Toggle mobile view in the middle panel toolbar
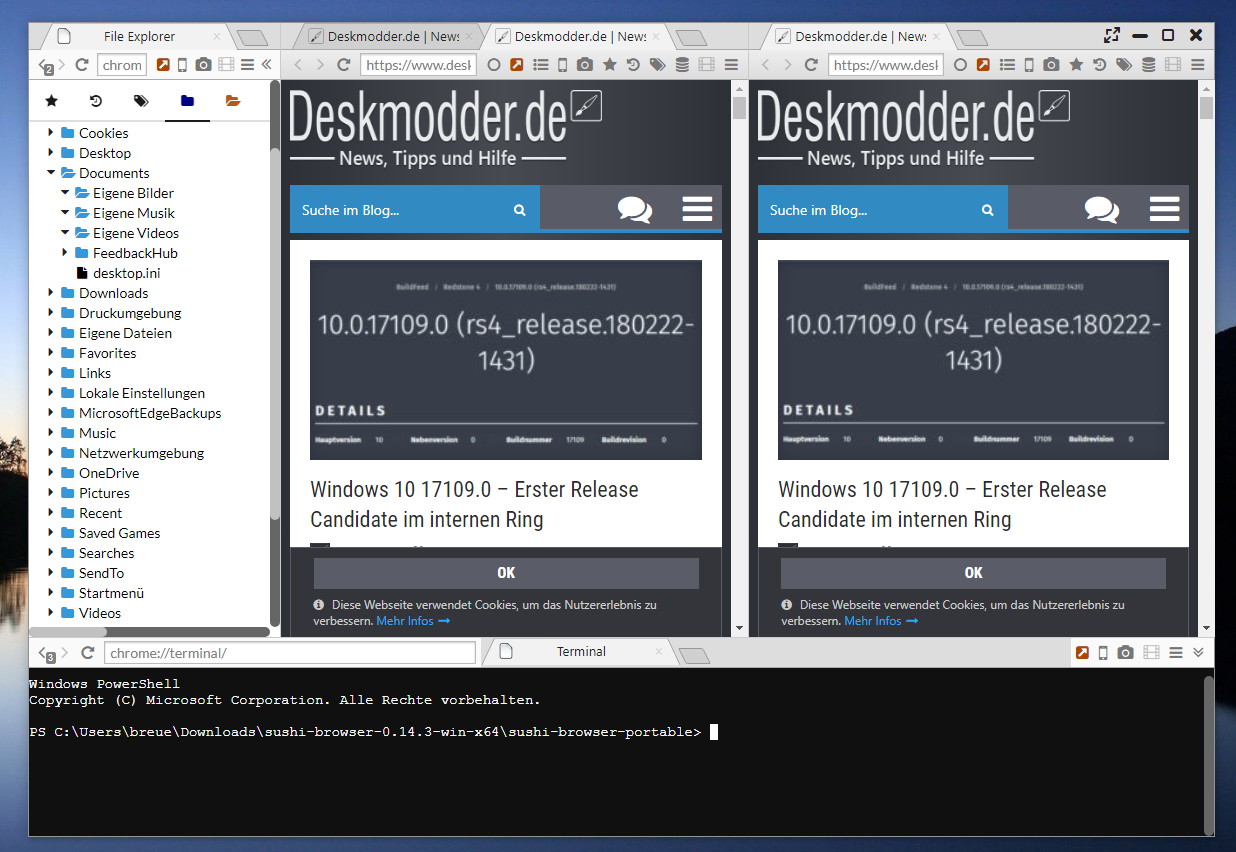 [562, 65]
